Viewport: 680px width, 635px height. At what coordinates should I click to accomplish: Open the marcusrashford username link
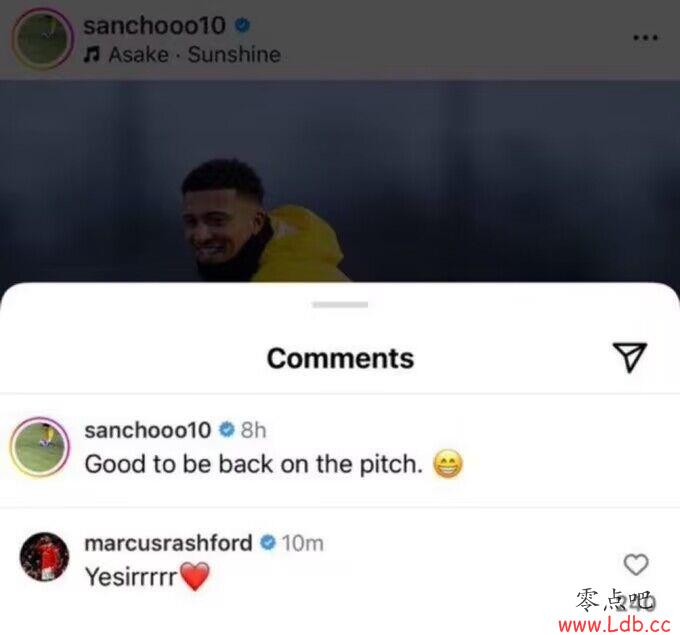pos(168,543)
